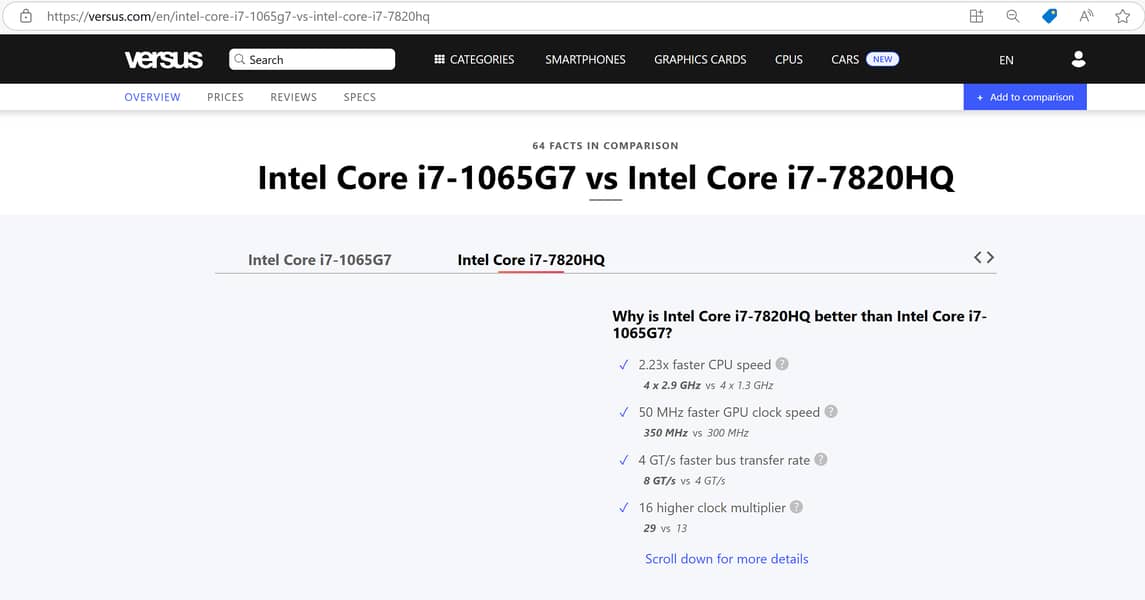Show help for CPU speed fact
This screenshot has width=1145, height=600.
tap(782, 364)
